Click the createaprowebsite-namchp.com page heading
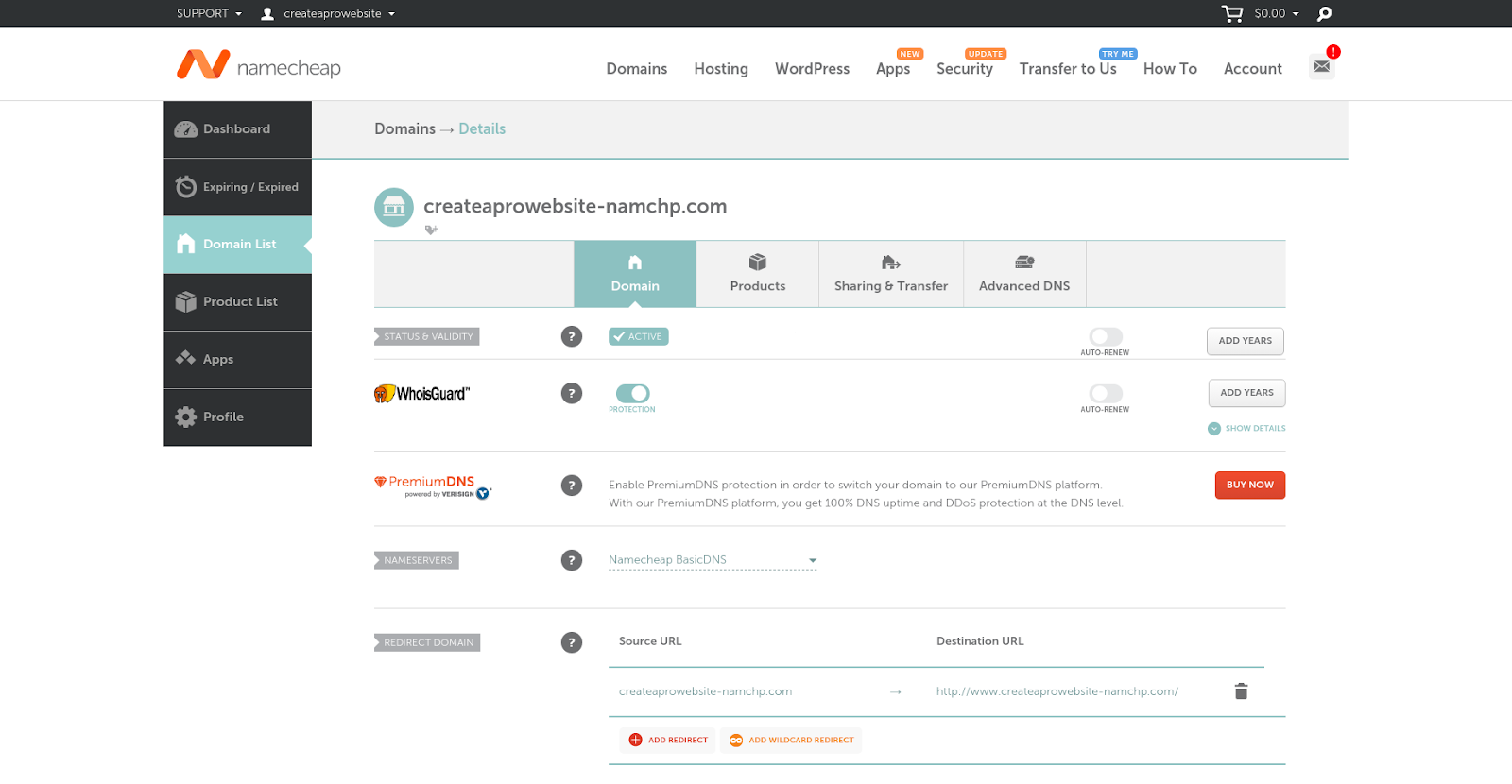This screenshot has width=1512, height=784. point(576,206)
